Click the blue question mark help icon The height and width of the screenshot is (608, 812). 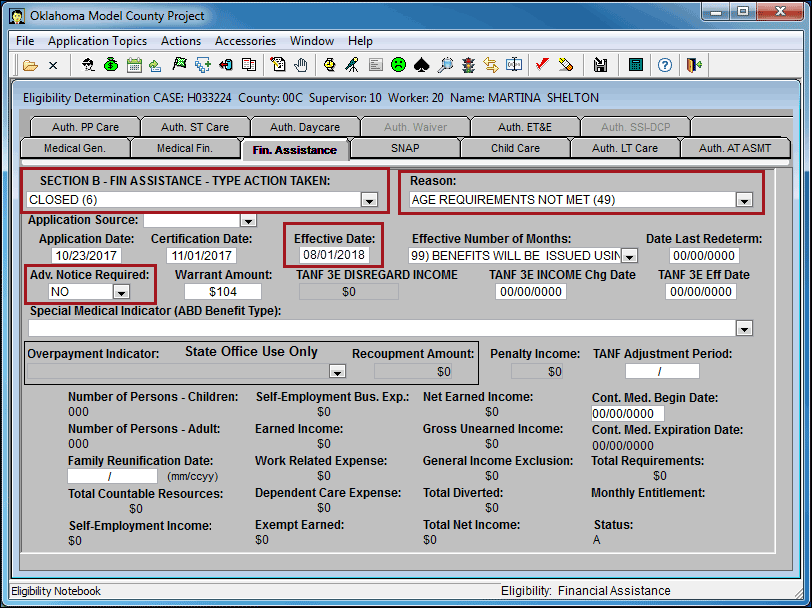click(665, 65)
